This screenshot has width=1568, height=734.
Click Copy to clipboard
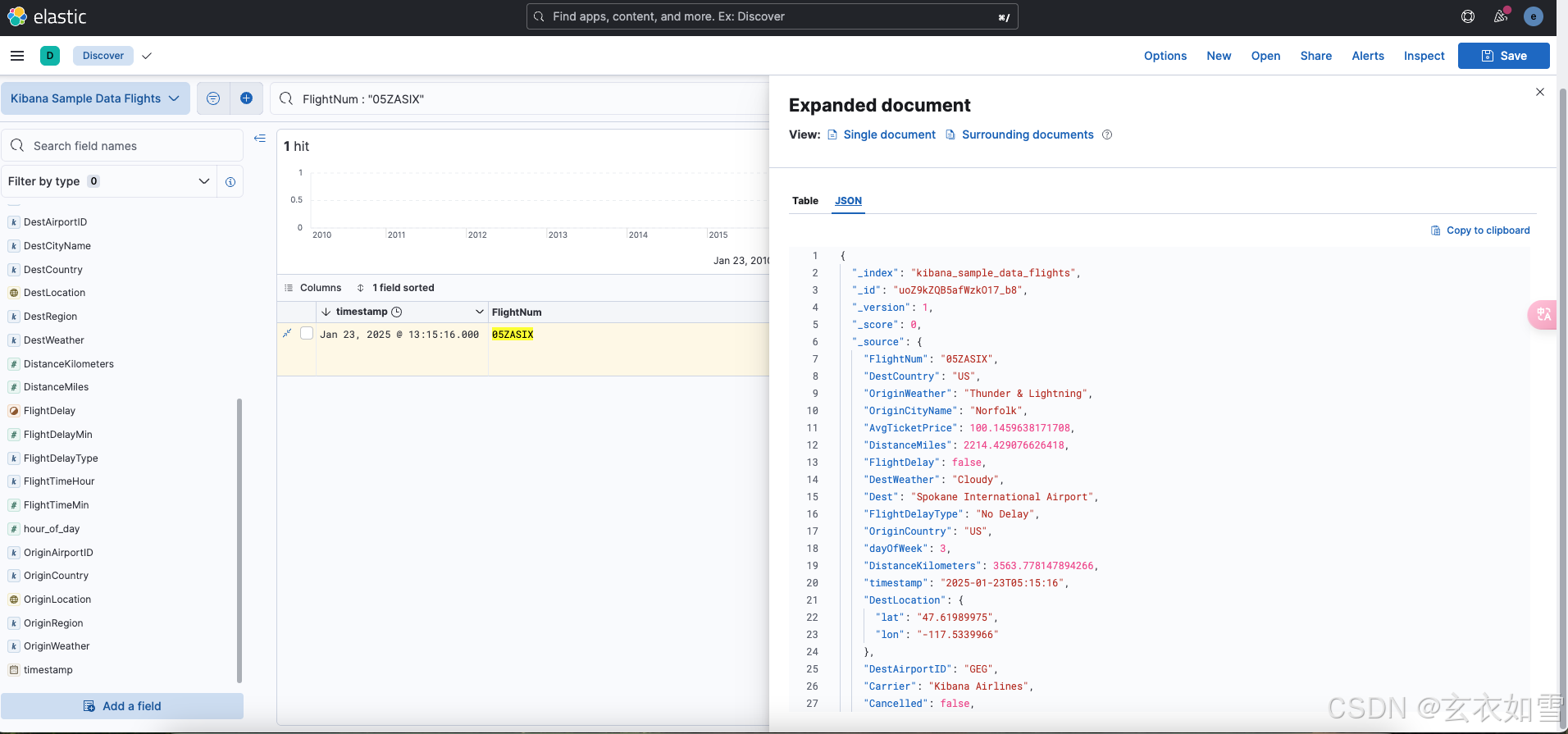click(x=1480, y=230)
